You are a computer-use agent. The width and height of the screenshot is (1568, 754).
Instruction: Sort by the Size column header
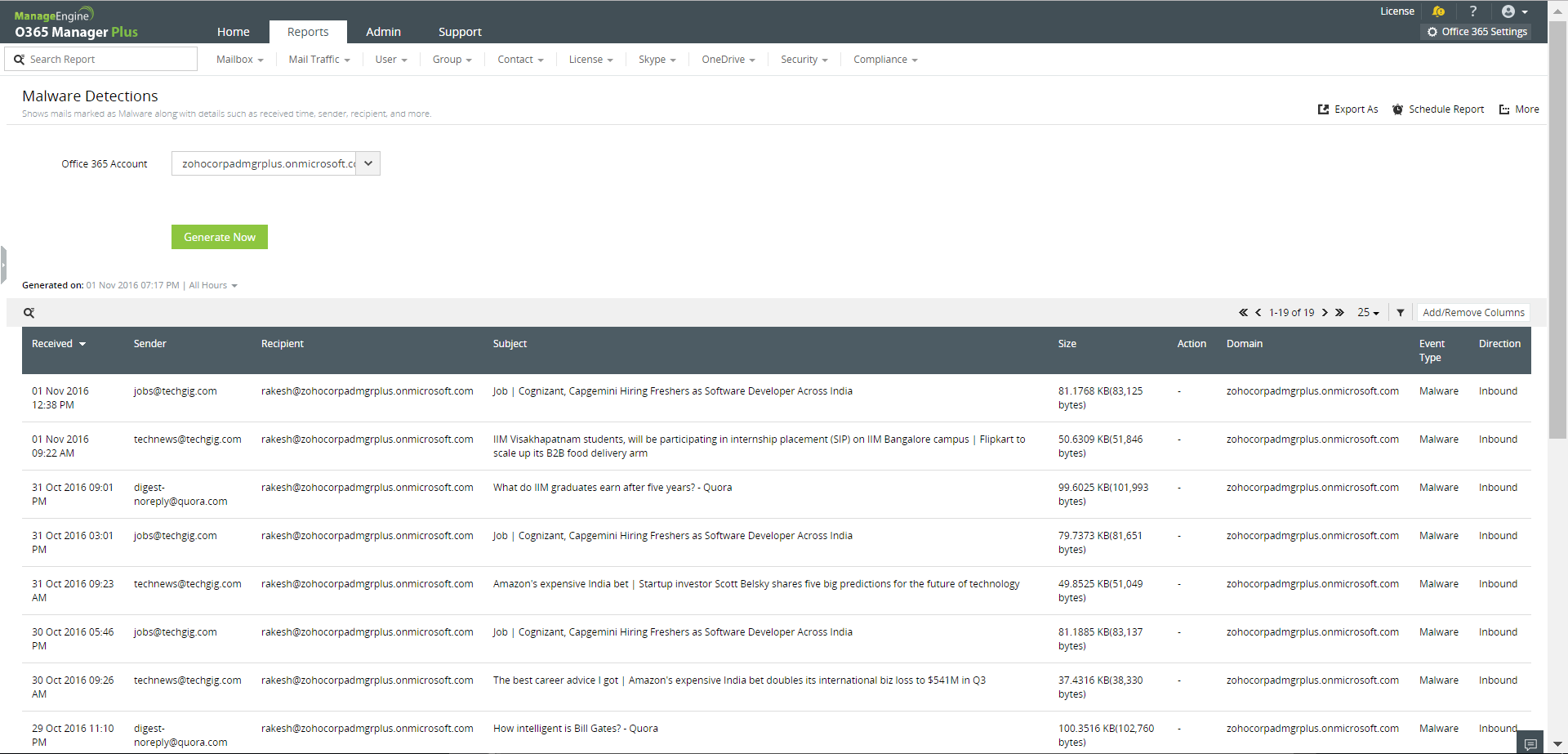[x=1067, y=344]
